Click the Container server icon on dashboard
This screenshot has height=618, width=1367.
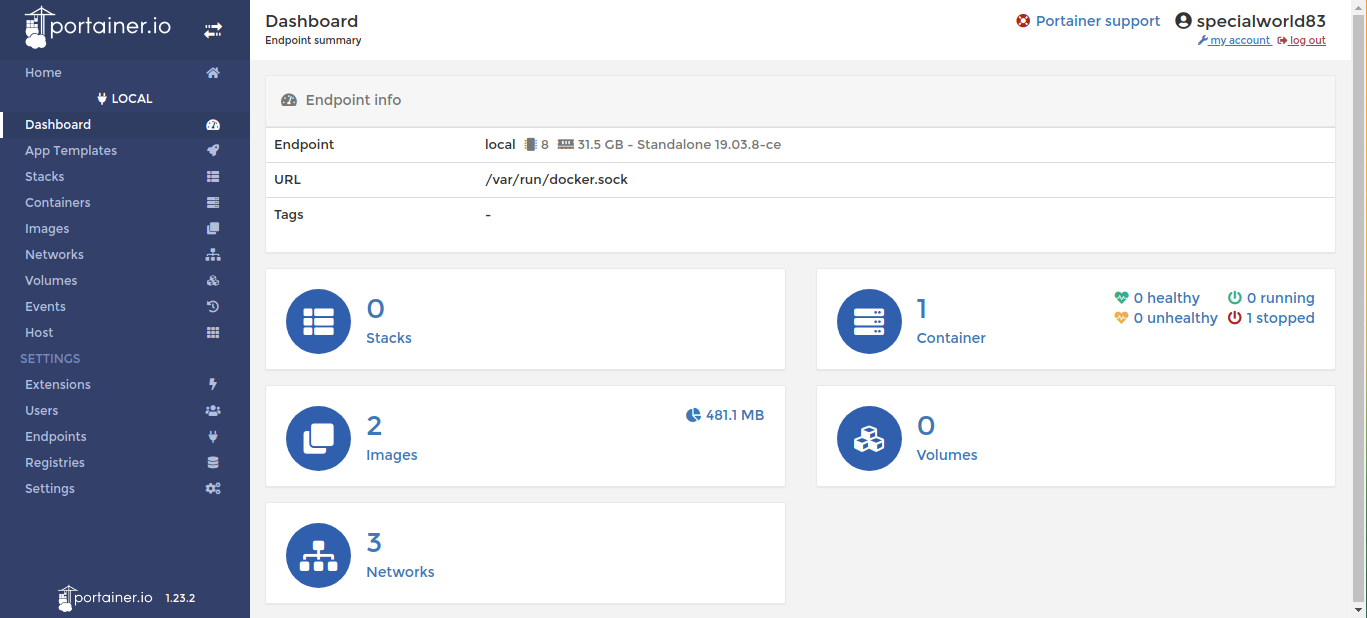[868, 321]
